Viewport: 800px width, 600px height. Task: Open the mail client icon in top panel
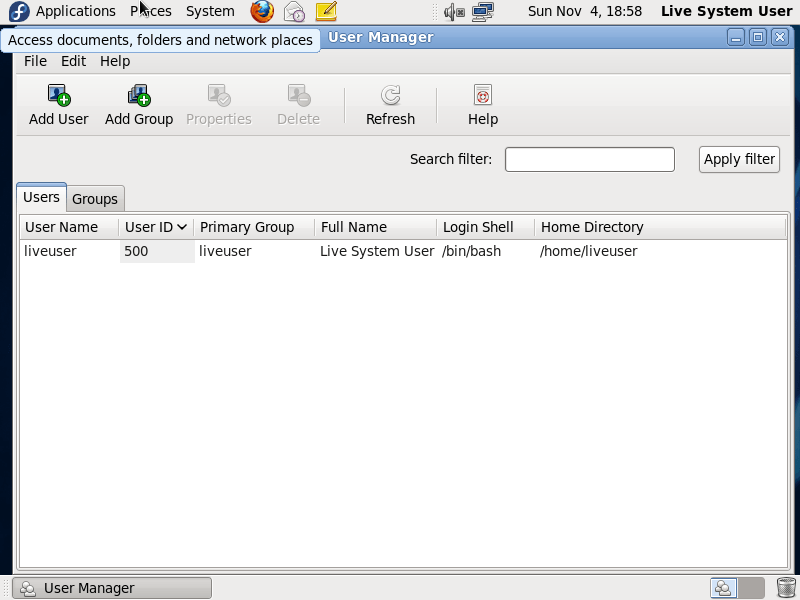tap(294, 11)
